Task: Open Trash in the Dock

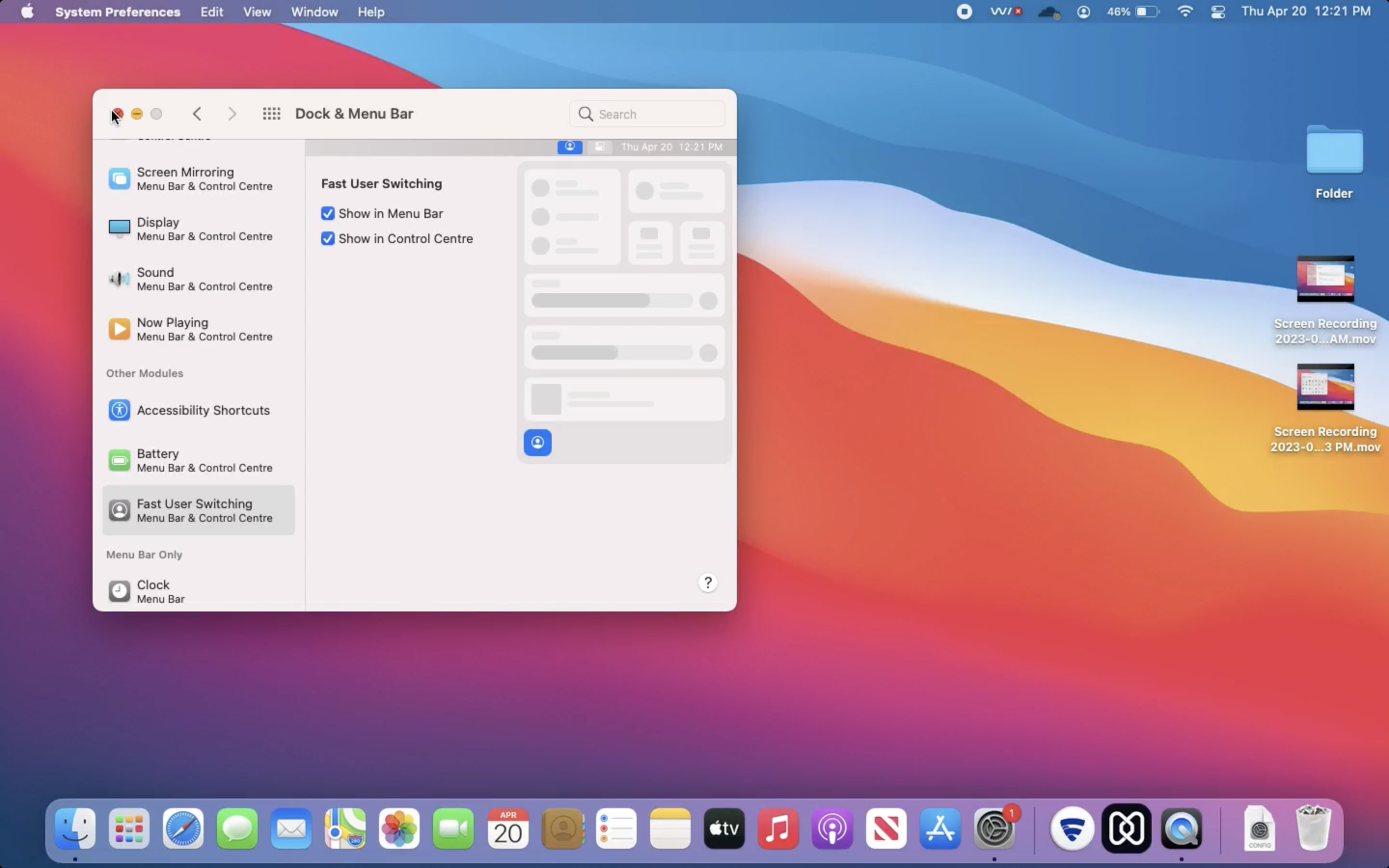Action: [1313, 828]
